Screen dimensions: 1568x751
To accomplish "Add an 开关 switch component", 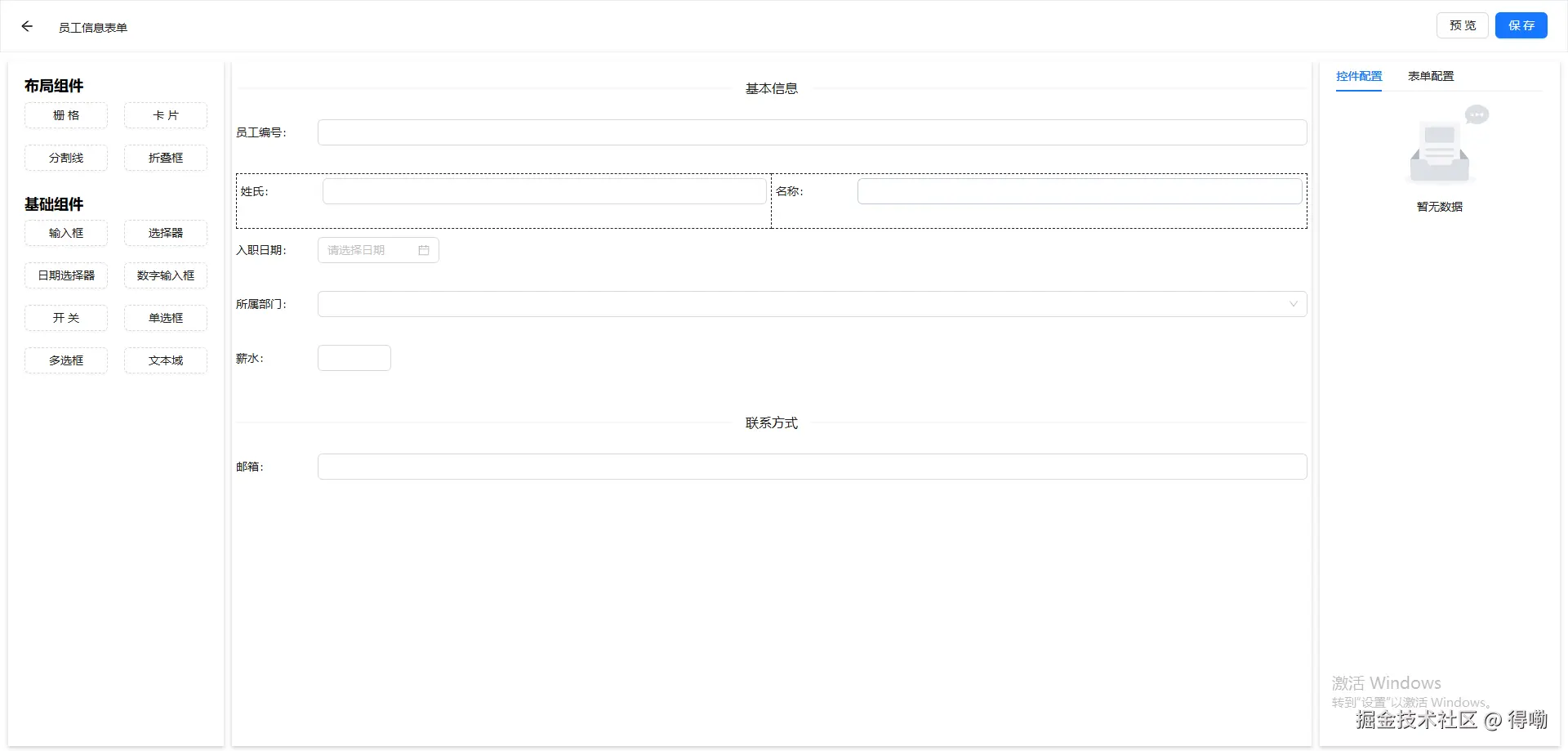I will pyautogui.click(x=66, y=318).
